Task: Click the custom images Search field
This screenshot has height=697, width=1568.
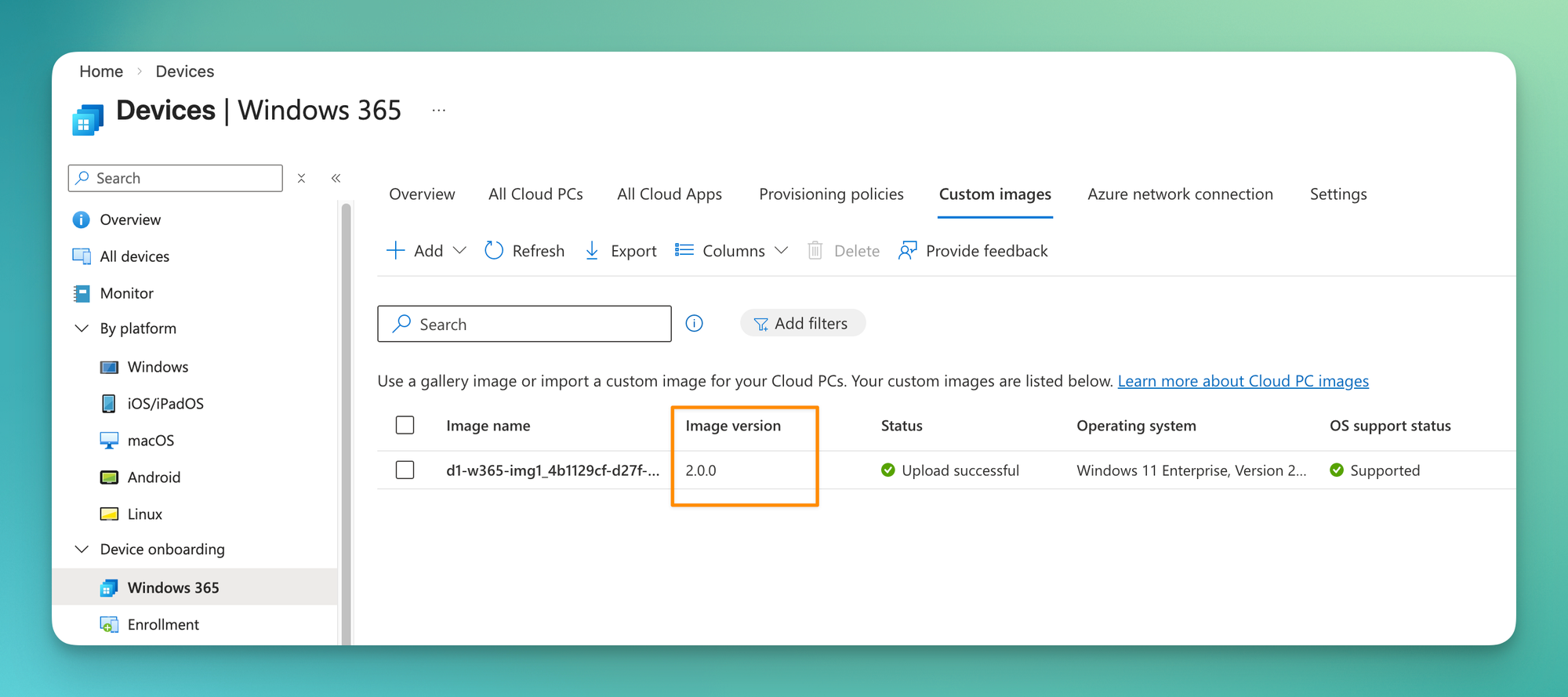Action: (x=524, y=324)
